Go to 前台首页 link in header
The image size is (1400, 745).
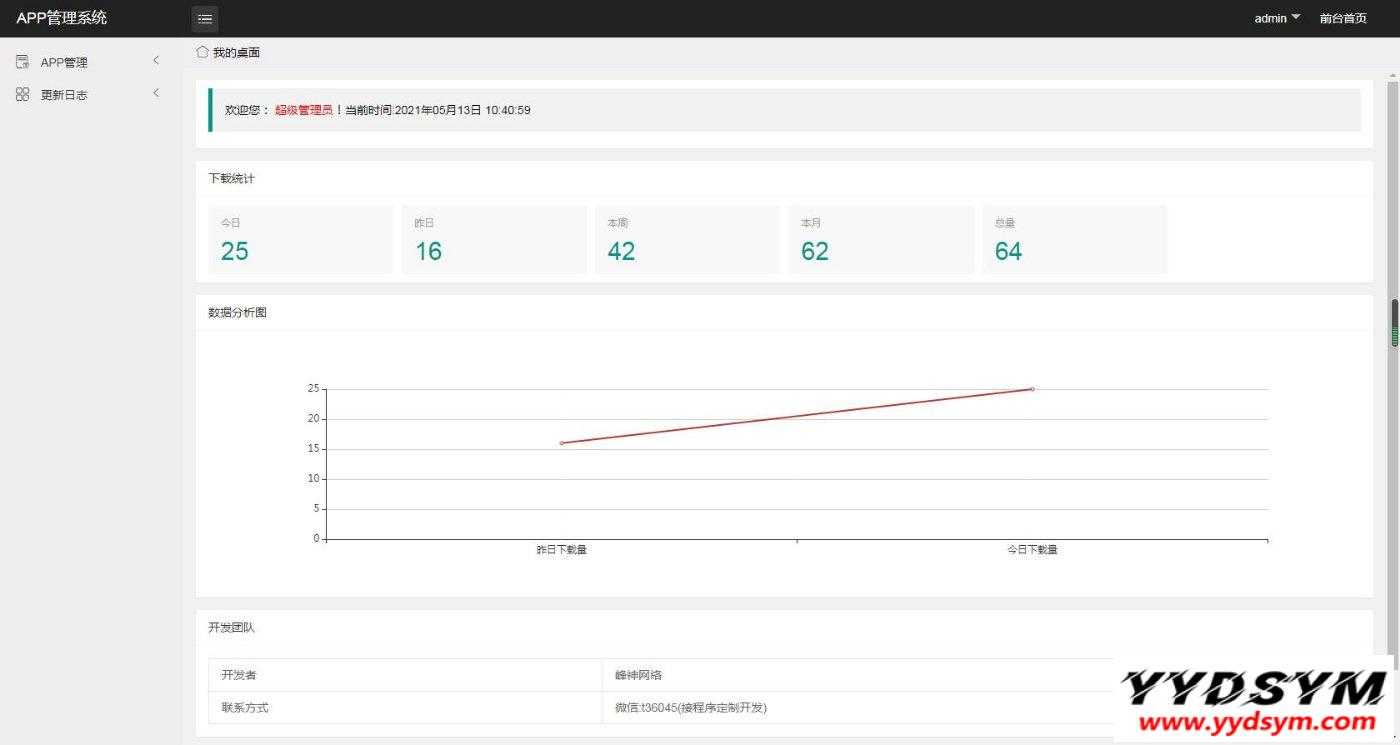(x=1343, y=18)
